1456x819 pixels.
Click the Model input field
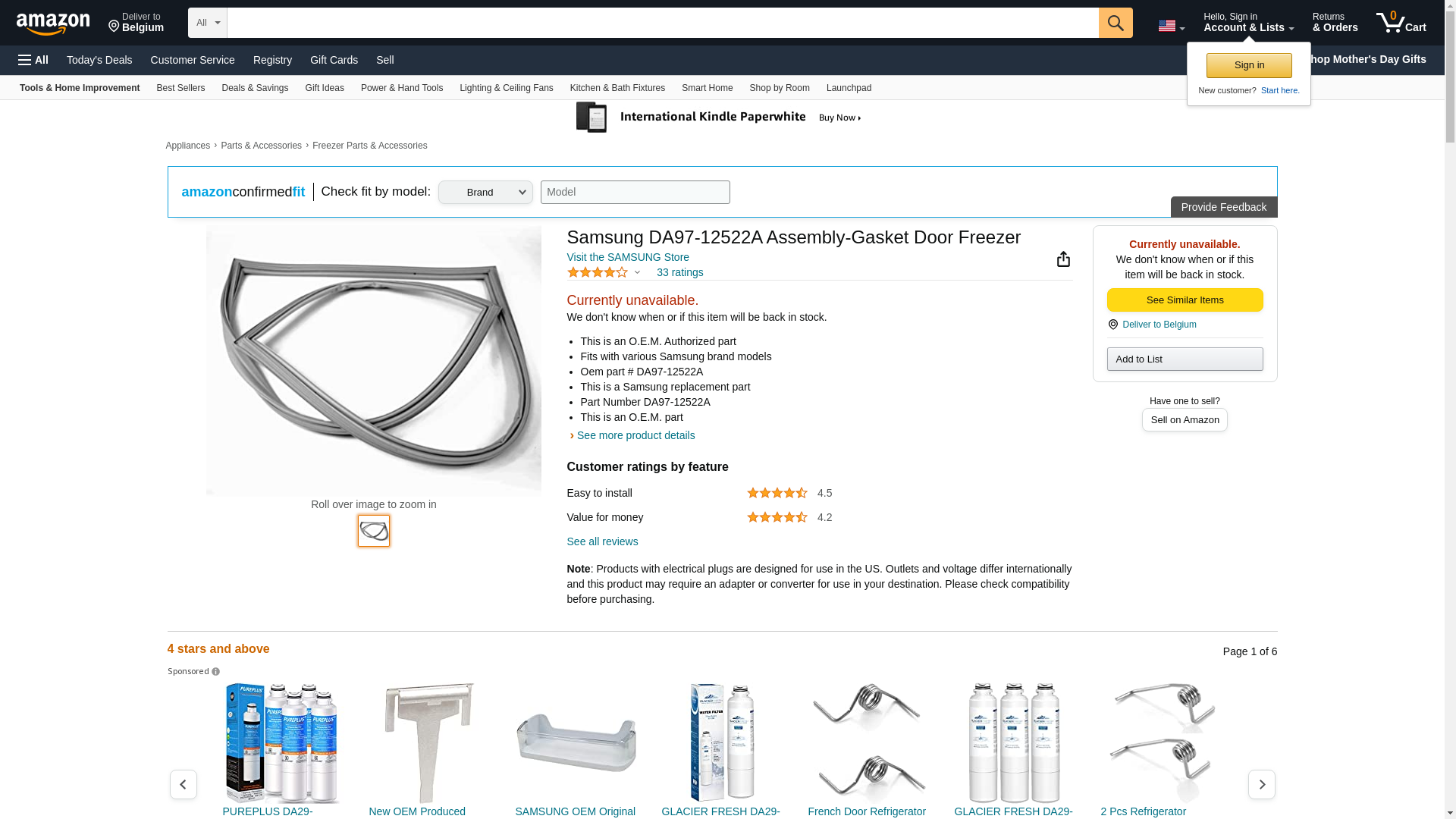point(635,193)
